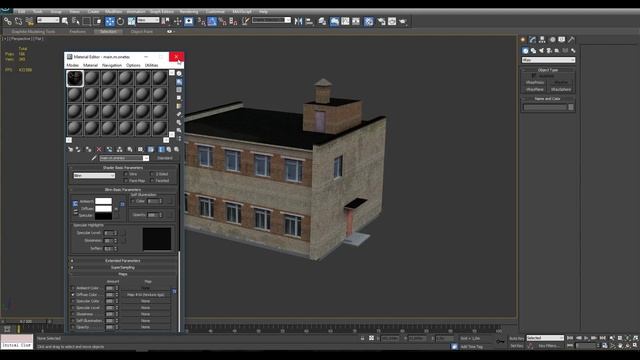Enable the 2-Sided checkbox
This screenshot has width=640, height=360.
152,174
